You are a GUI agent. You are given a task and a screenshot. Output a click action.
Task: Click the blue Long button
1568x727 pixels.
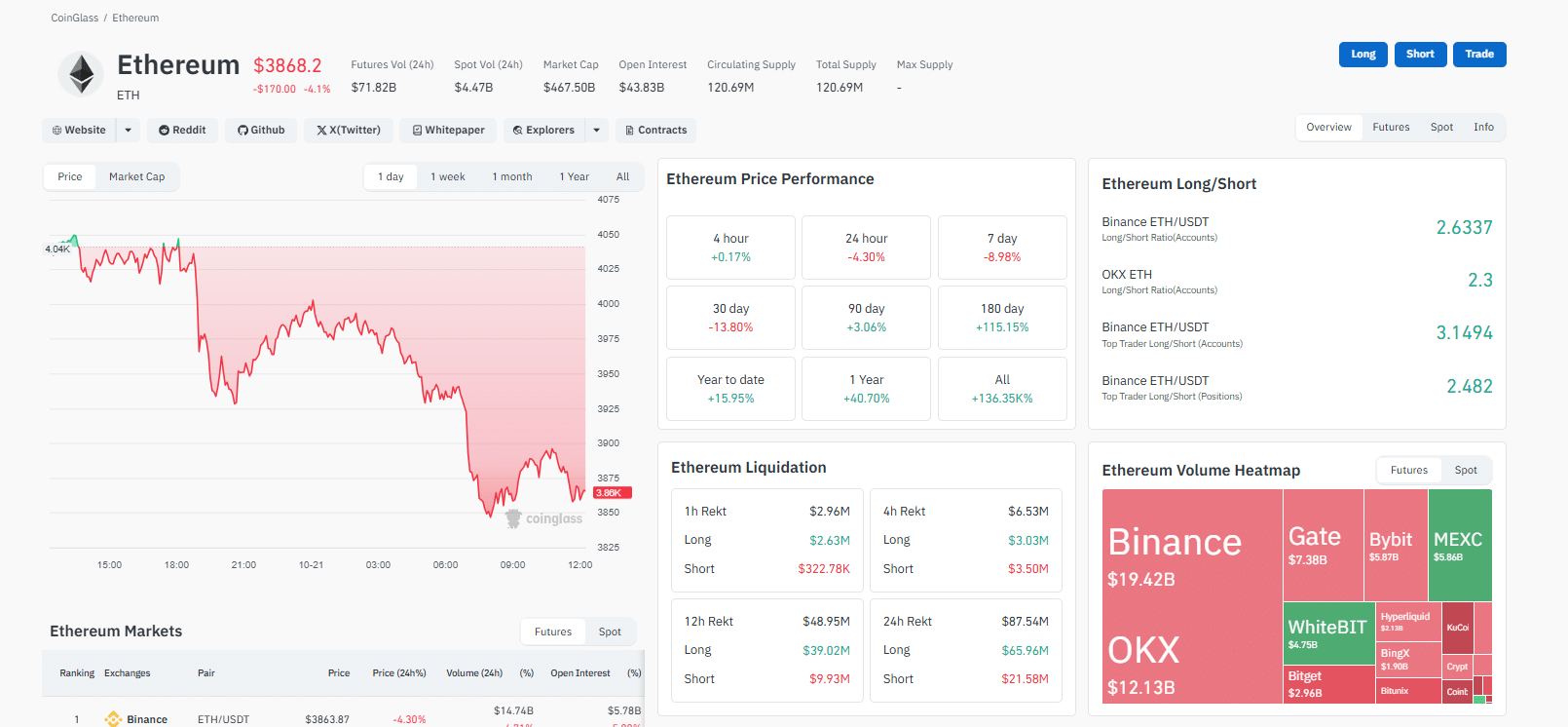tap(1363, 55)
